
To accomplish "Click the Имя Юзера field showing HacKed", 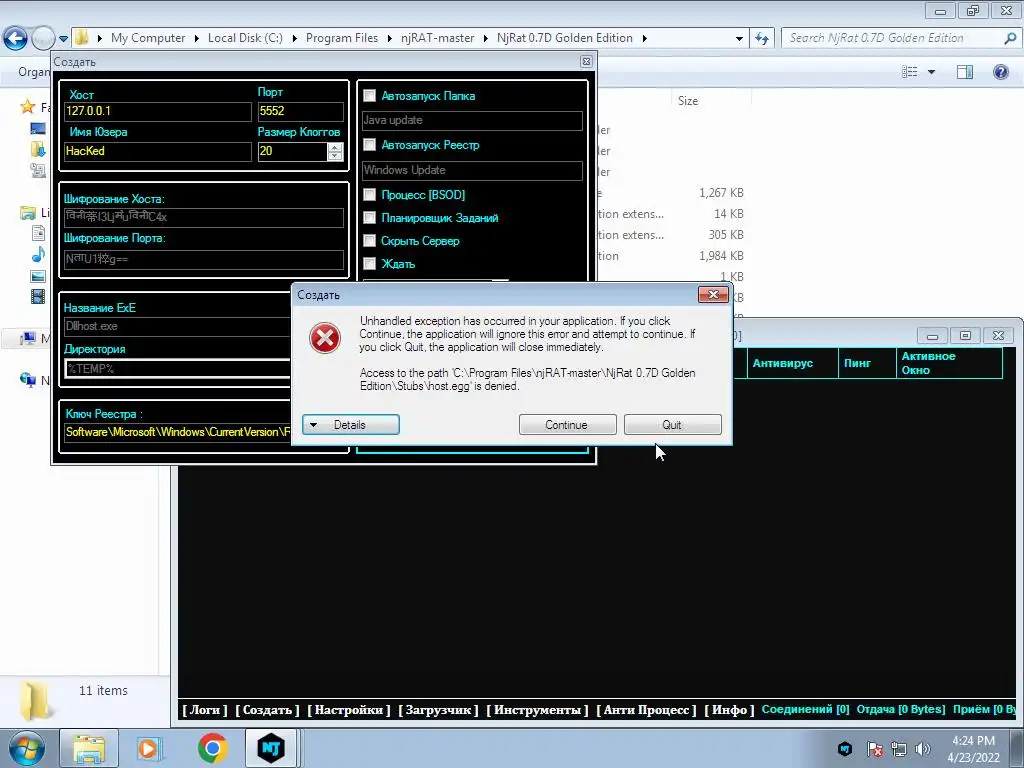I will pyautogui.click(x=157, y=152).
